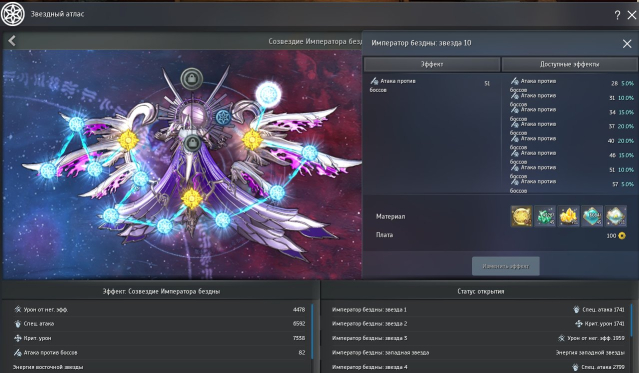
Task: Select the large glowing star 10 node
Action: [x=268, y=95]
